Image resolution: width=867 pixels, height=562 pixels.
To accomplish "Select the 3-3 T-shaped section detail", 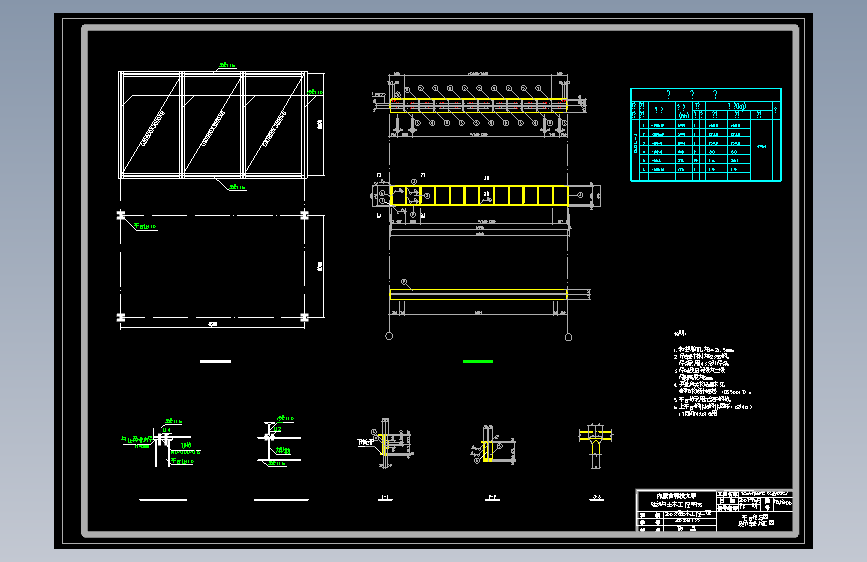I will click(596, 447).
